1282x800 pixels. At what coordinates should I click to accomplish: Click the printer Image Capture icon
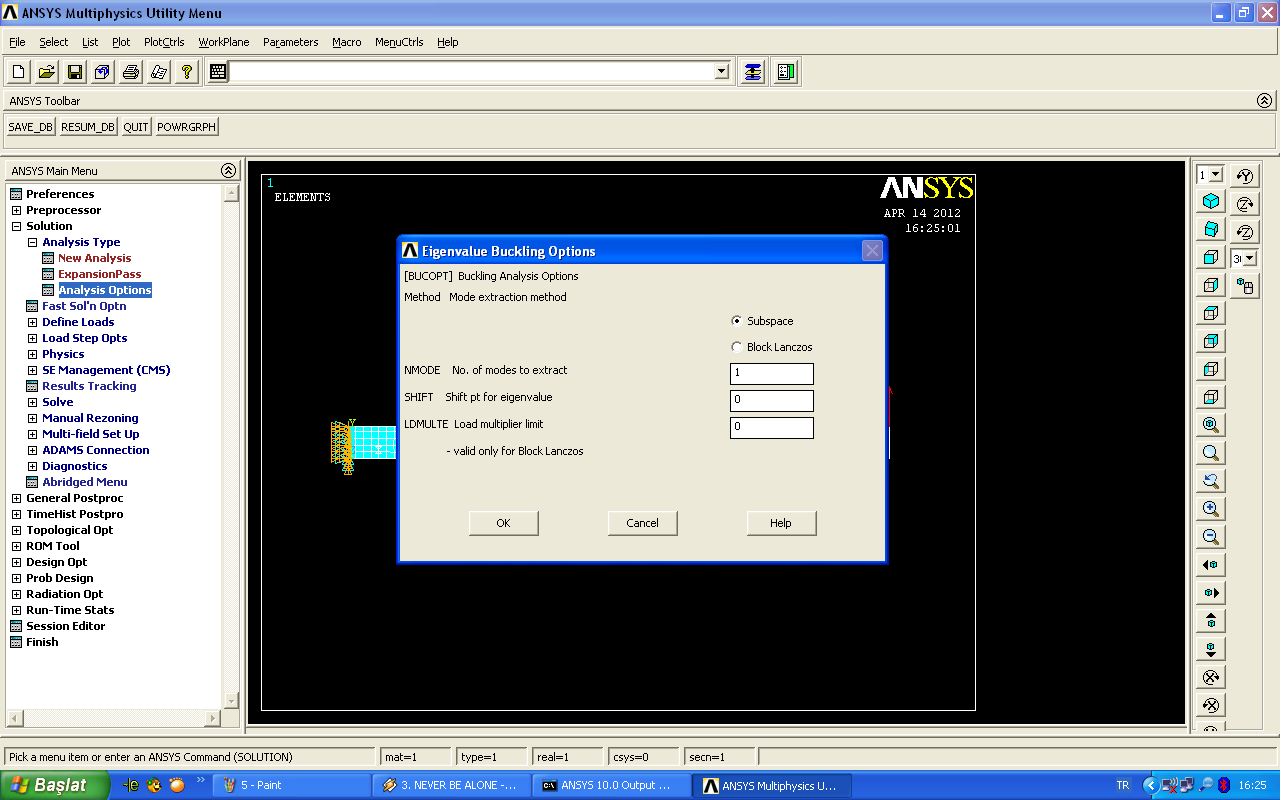pyautogui.click(x=131, y=72)
